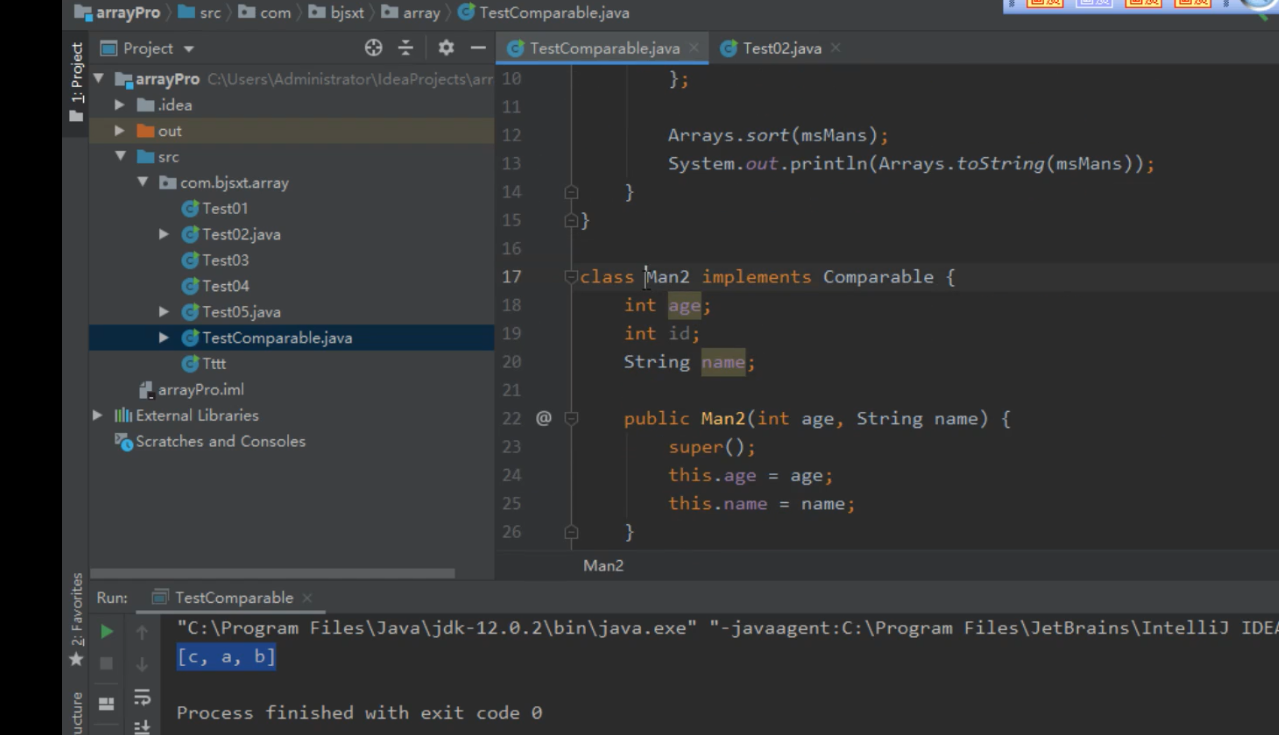This screenshot has width=1279, height=735.
Task: Click the up stack trace arrow
Action: (x=142, y=632)
